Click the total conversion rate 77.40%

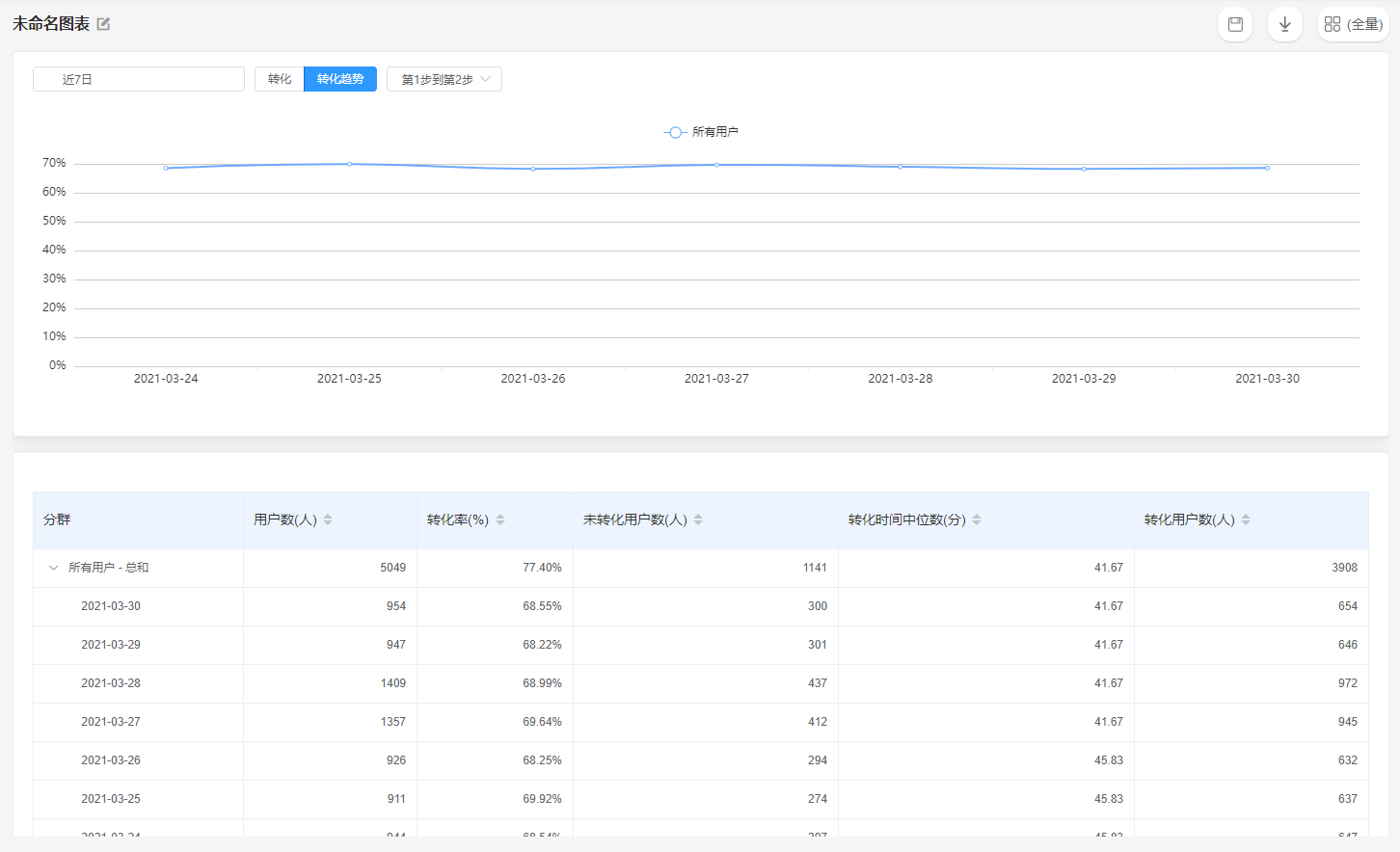pos(542,568)
